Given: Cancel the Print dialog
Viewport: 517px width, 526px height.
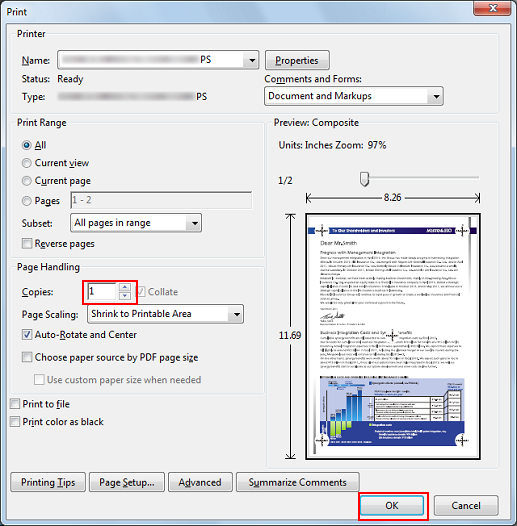Looking at the screenshot, I should [466, 506].
